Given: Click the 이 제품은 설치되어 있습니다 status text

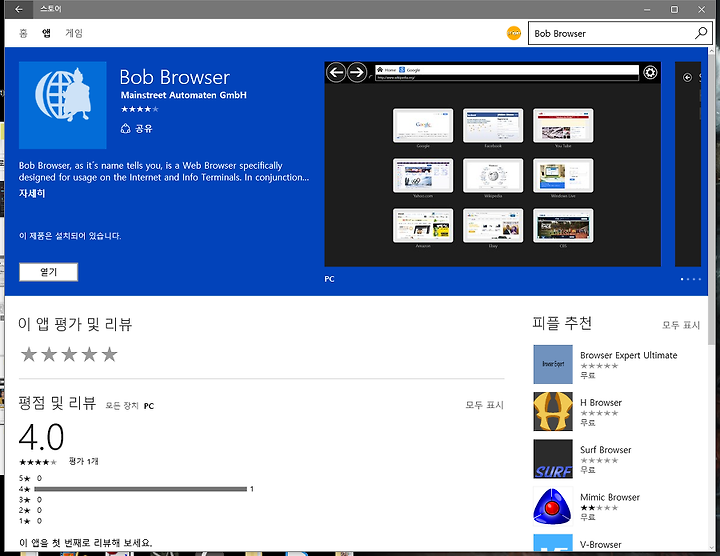Looking at the screenshot, I should (x=70, y=236).
